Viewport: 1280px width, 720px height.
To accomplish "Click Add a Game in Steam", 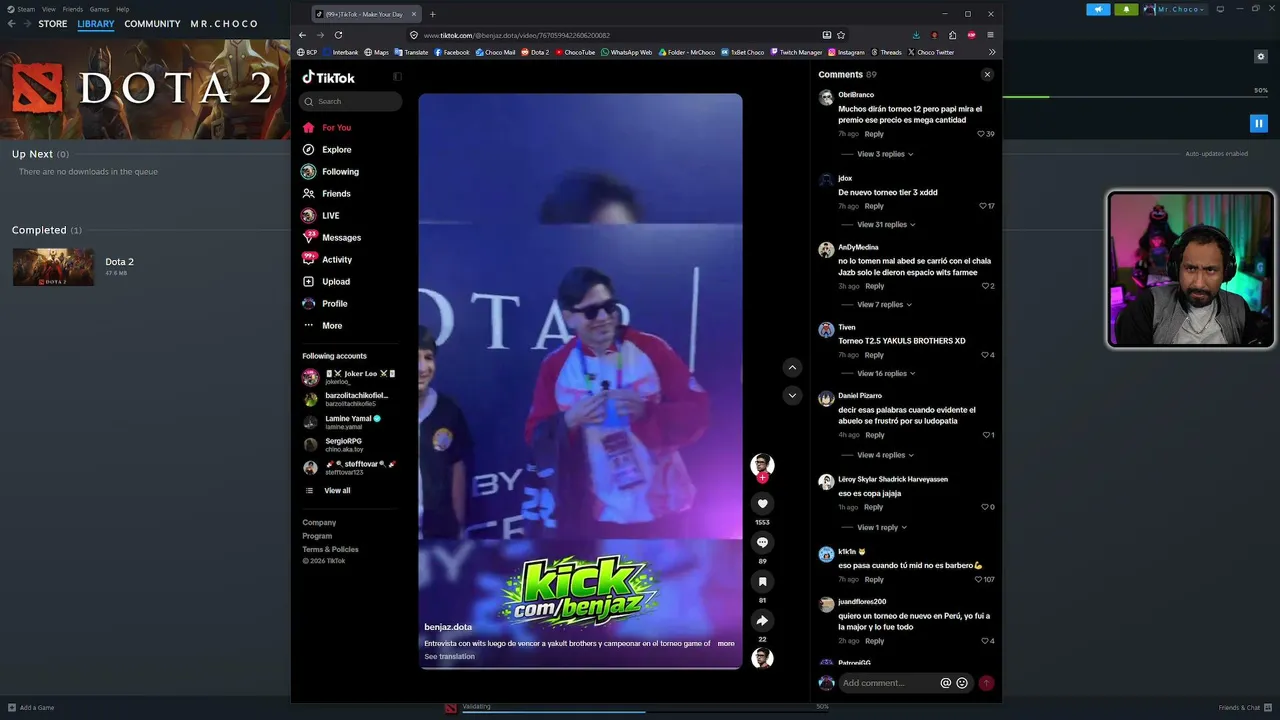I will [x=31, y=708].
